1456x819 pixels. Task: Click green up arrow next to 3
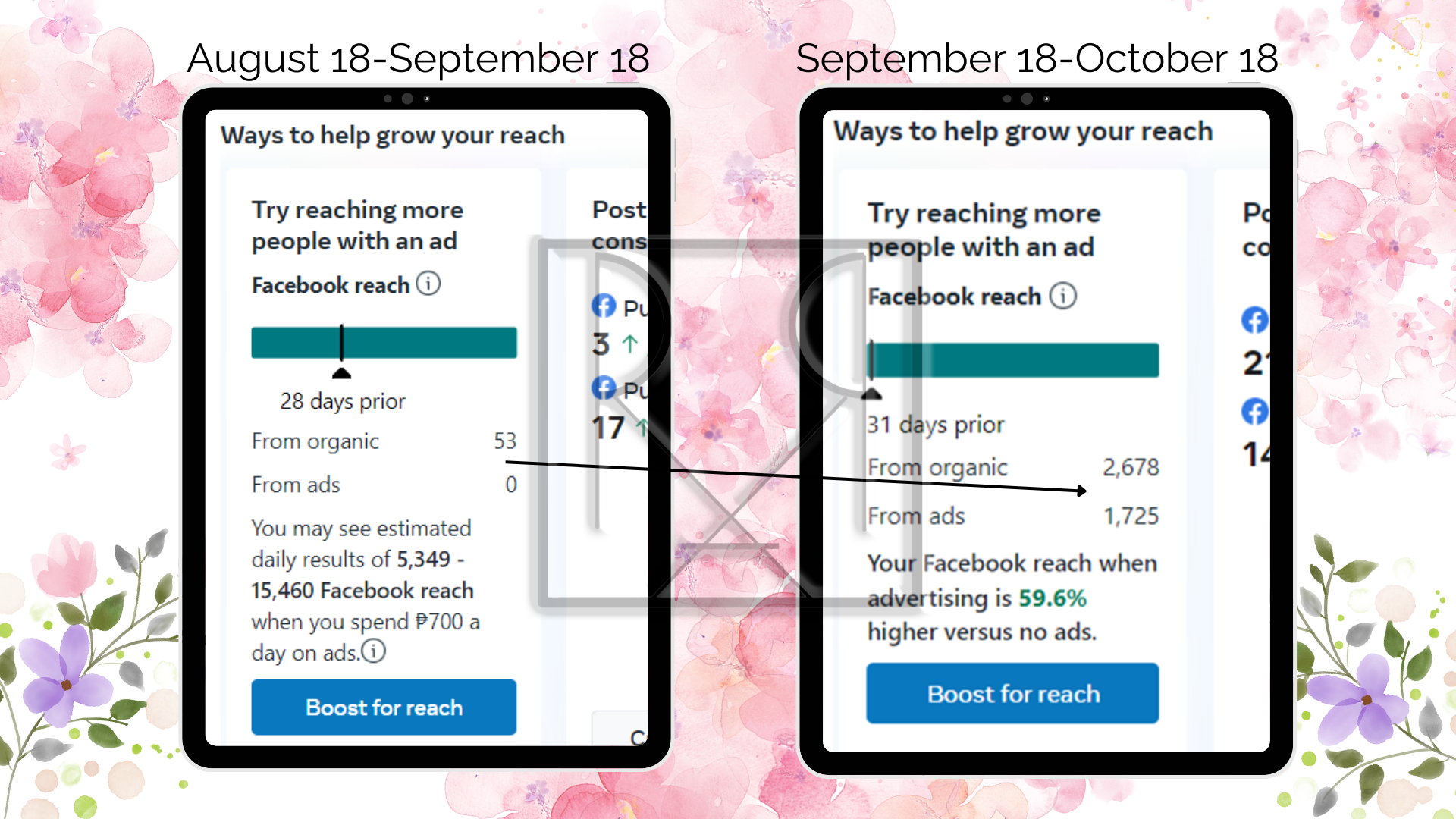click(629, 344)
